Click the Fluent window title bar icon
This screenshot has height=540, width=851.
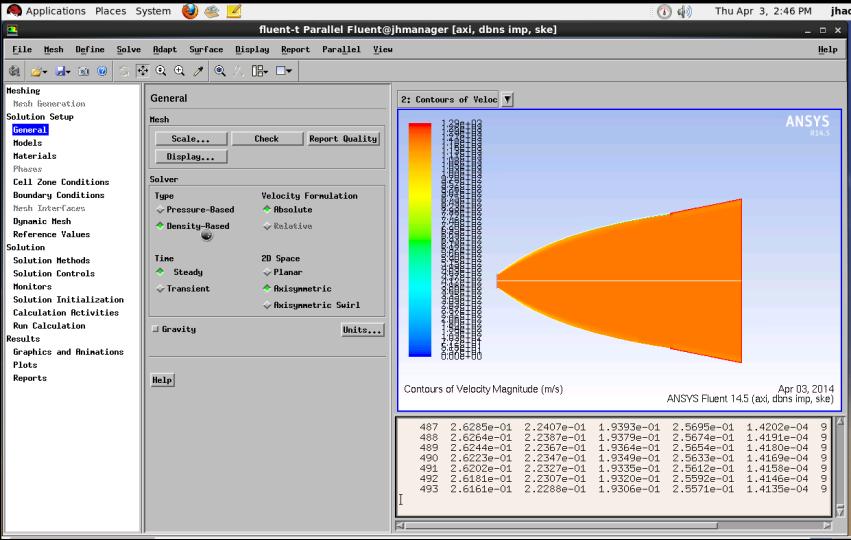click(12, 30)
